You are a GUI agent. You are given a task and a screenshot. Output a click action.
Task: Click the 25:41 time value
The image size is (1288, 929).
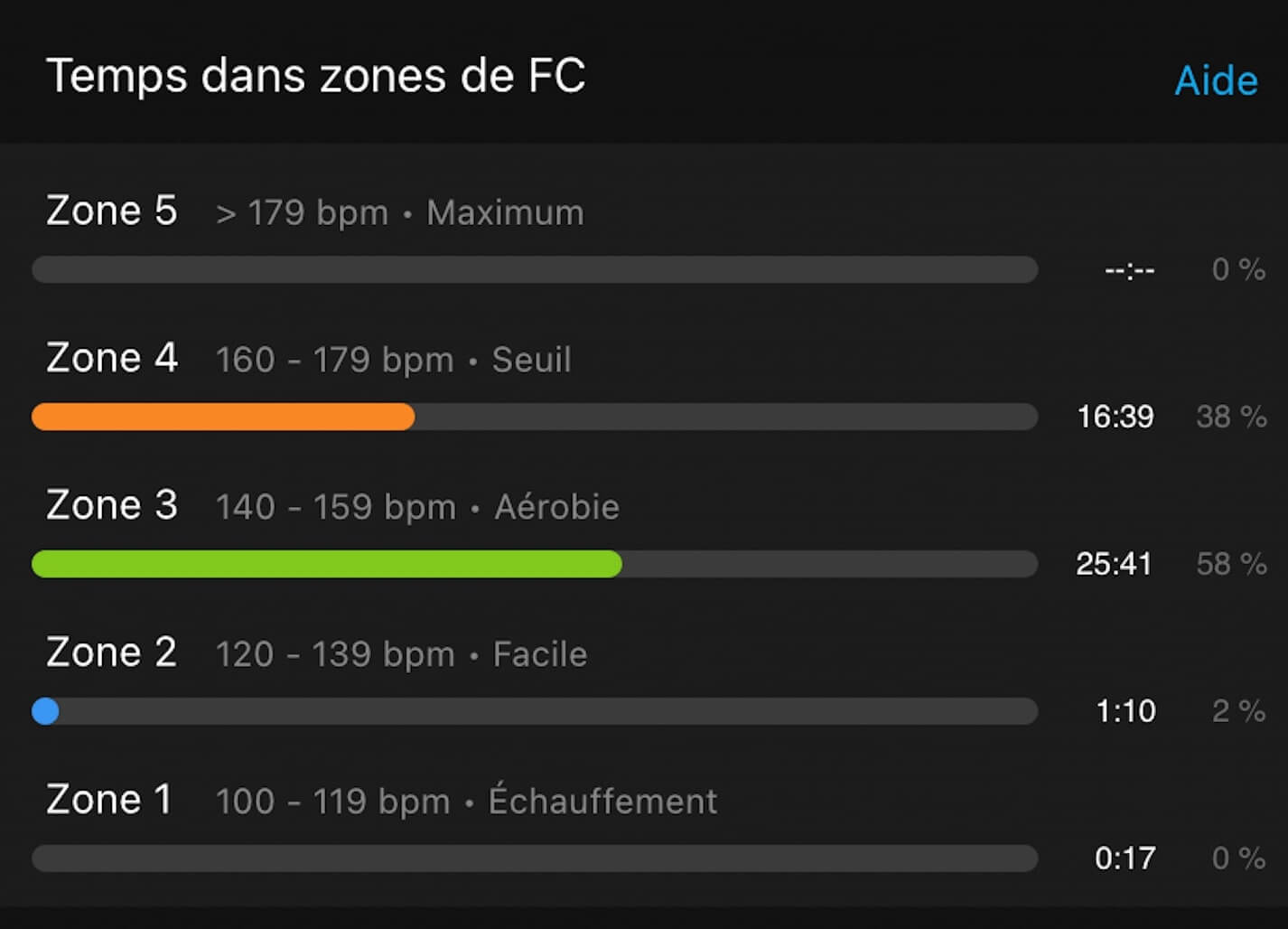[1115, 564]
